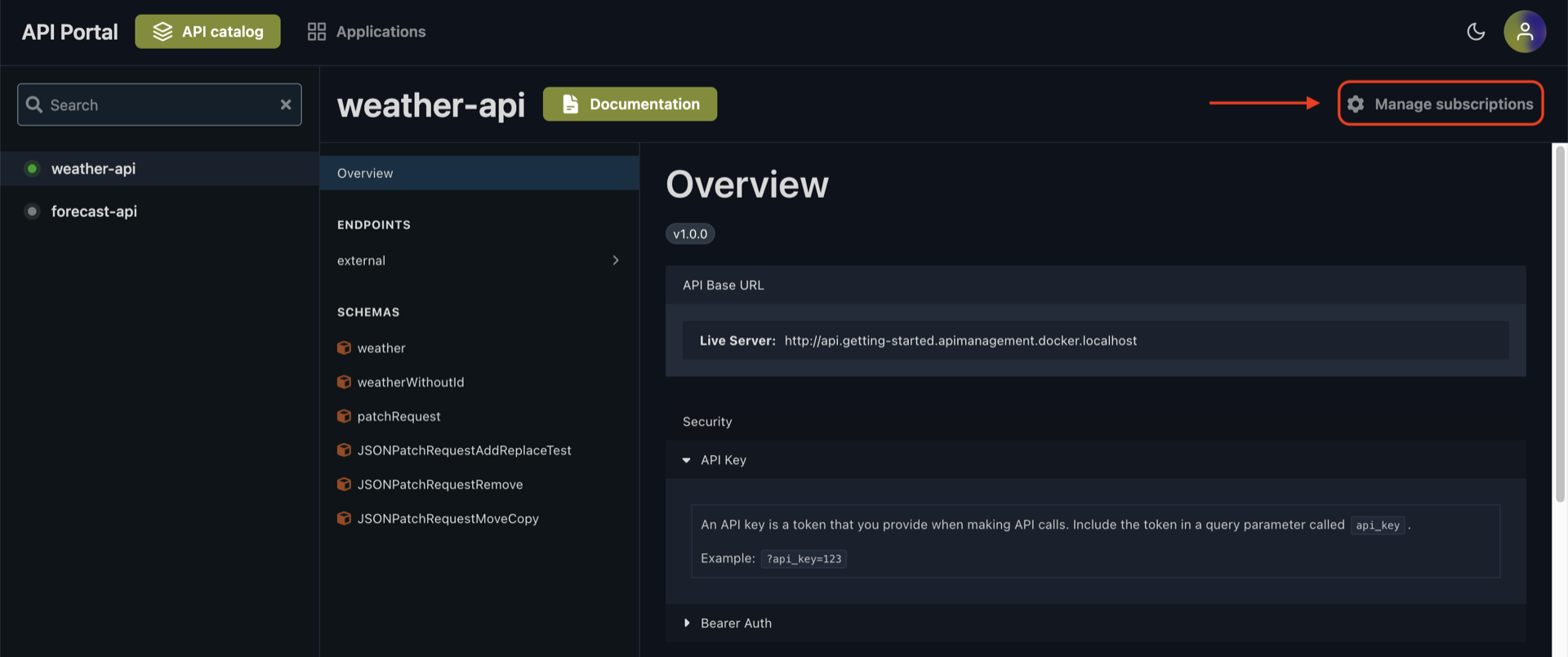
Task: Click the magnifier icon in the search box
Action: coord(34,105)
